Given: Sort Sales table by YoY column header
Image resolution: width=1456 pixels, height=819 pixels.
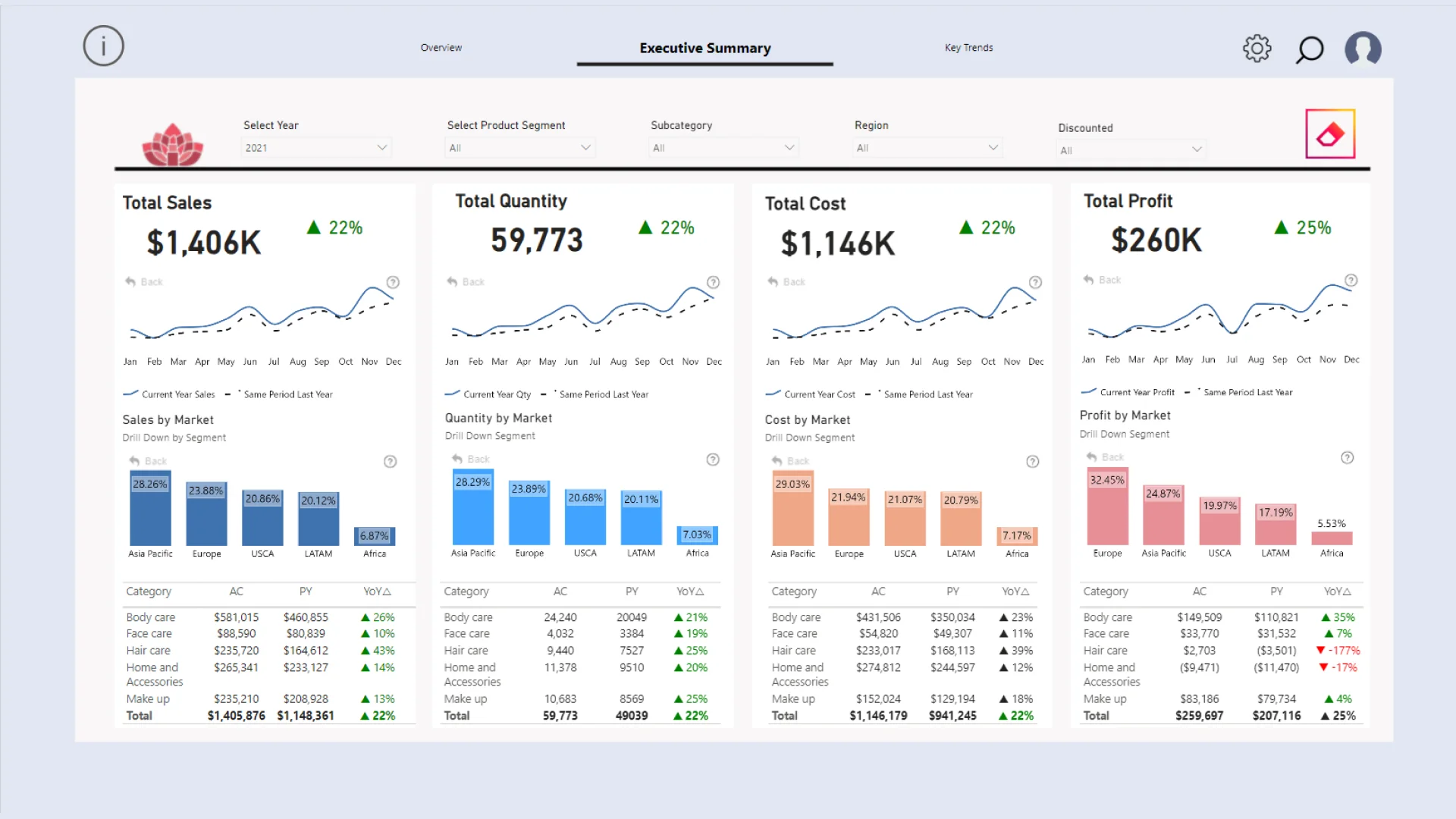Looking at the screenshot, I should point(377,591).
